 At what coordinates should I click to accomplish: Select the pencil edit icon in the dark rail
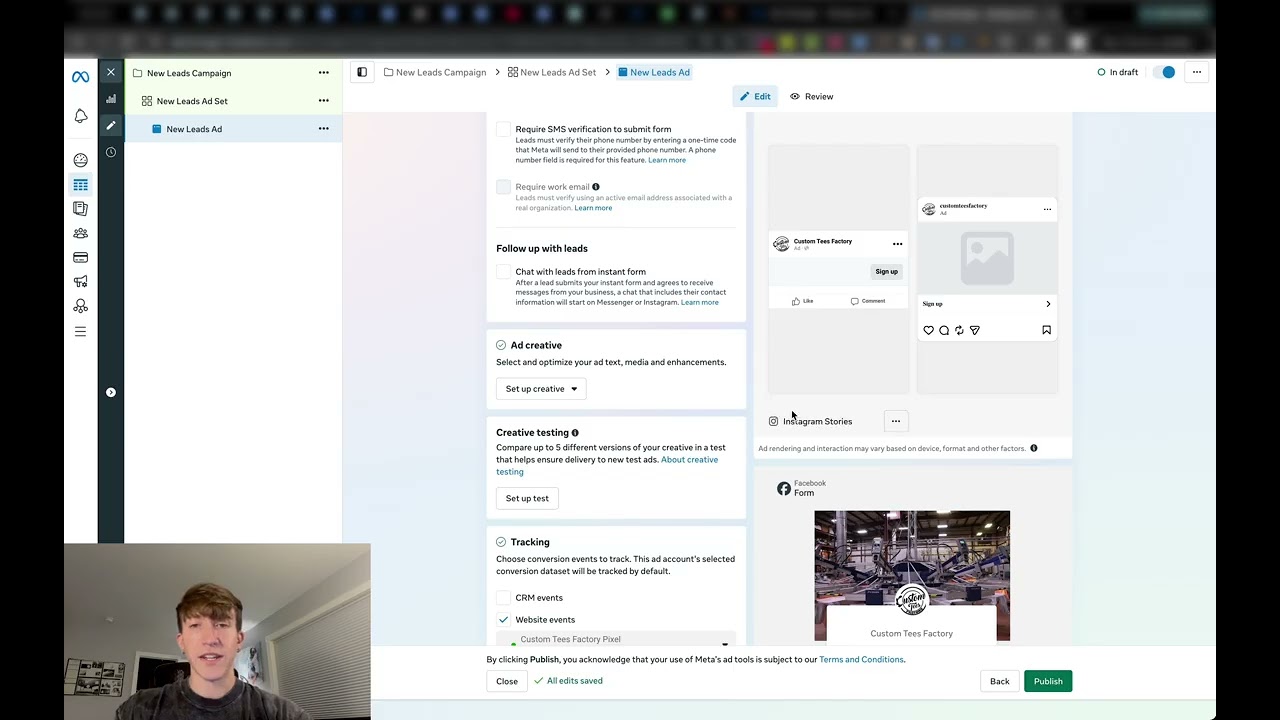click(x=111, y=125)
